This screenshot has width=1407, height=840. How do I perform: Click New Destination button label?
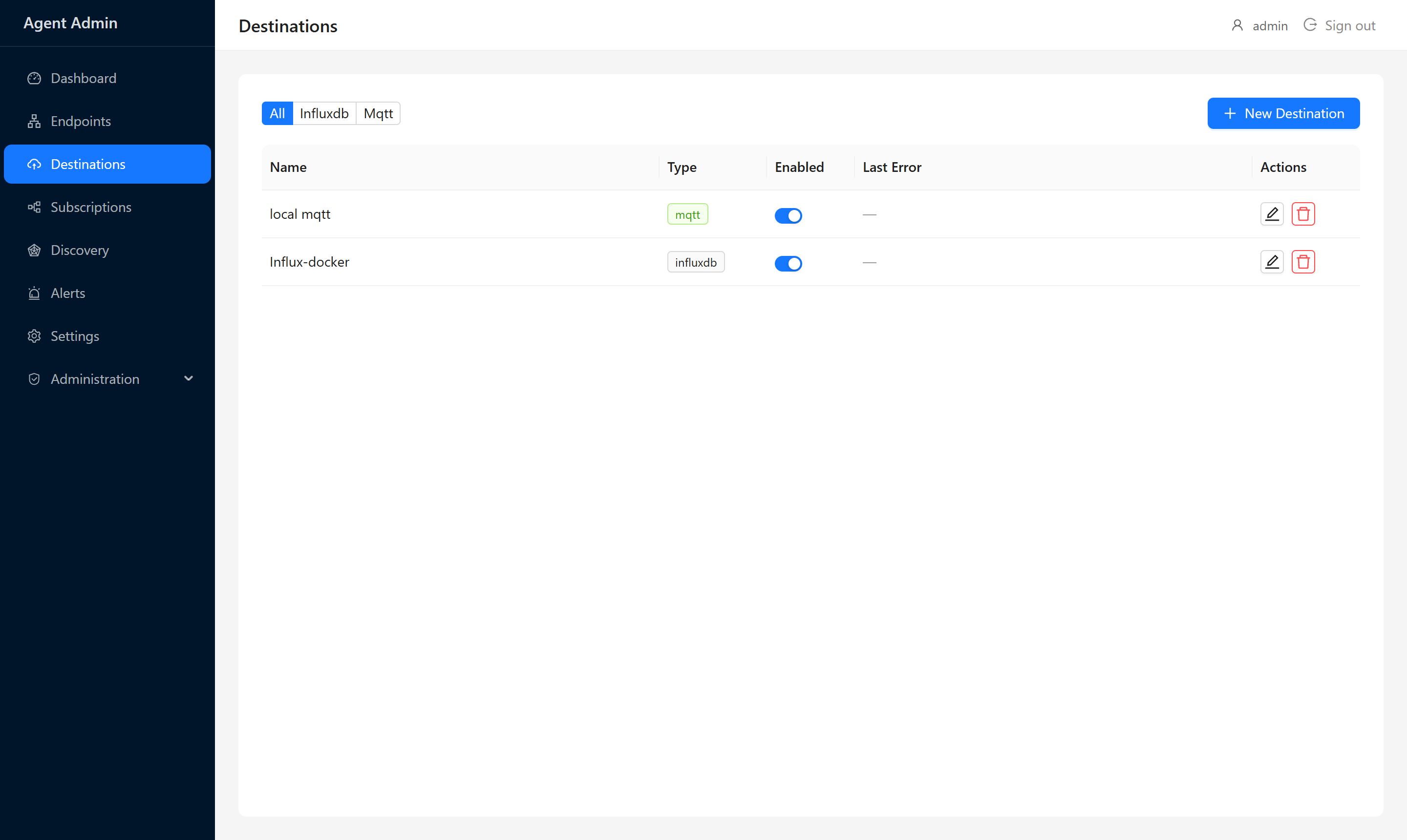[1294, 114]
